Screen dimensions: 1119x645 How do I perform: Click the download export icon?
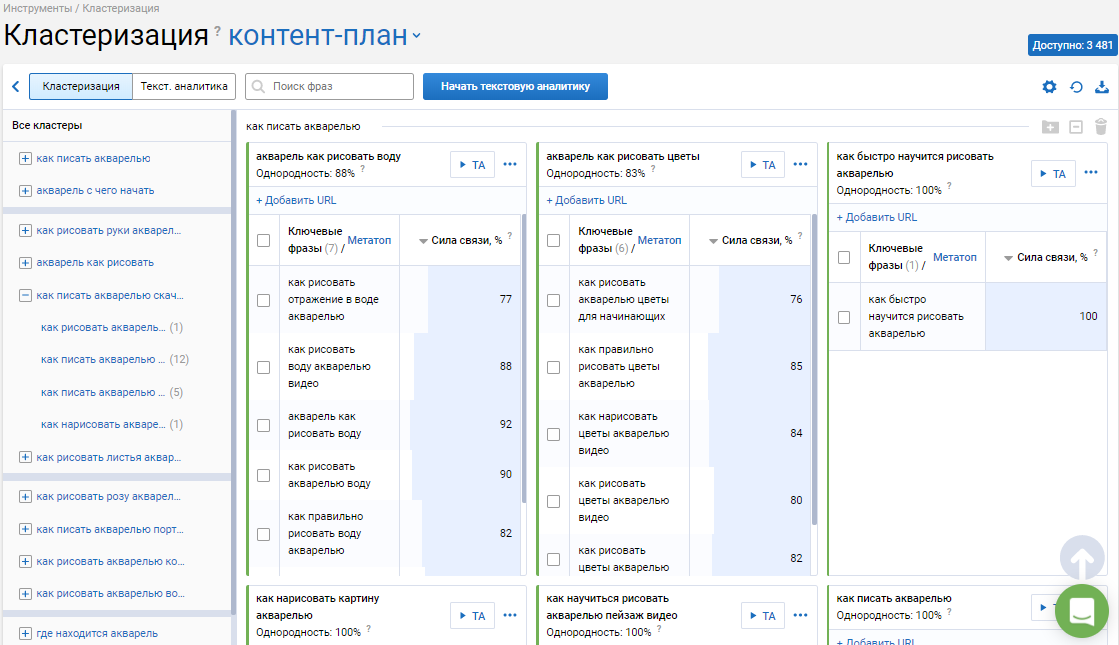pyautogui.click(x=1102, y=87)
